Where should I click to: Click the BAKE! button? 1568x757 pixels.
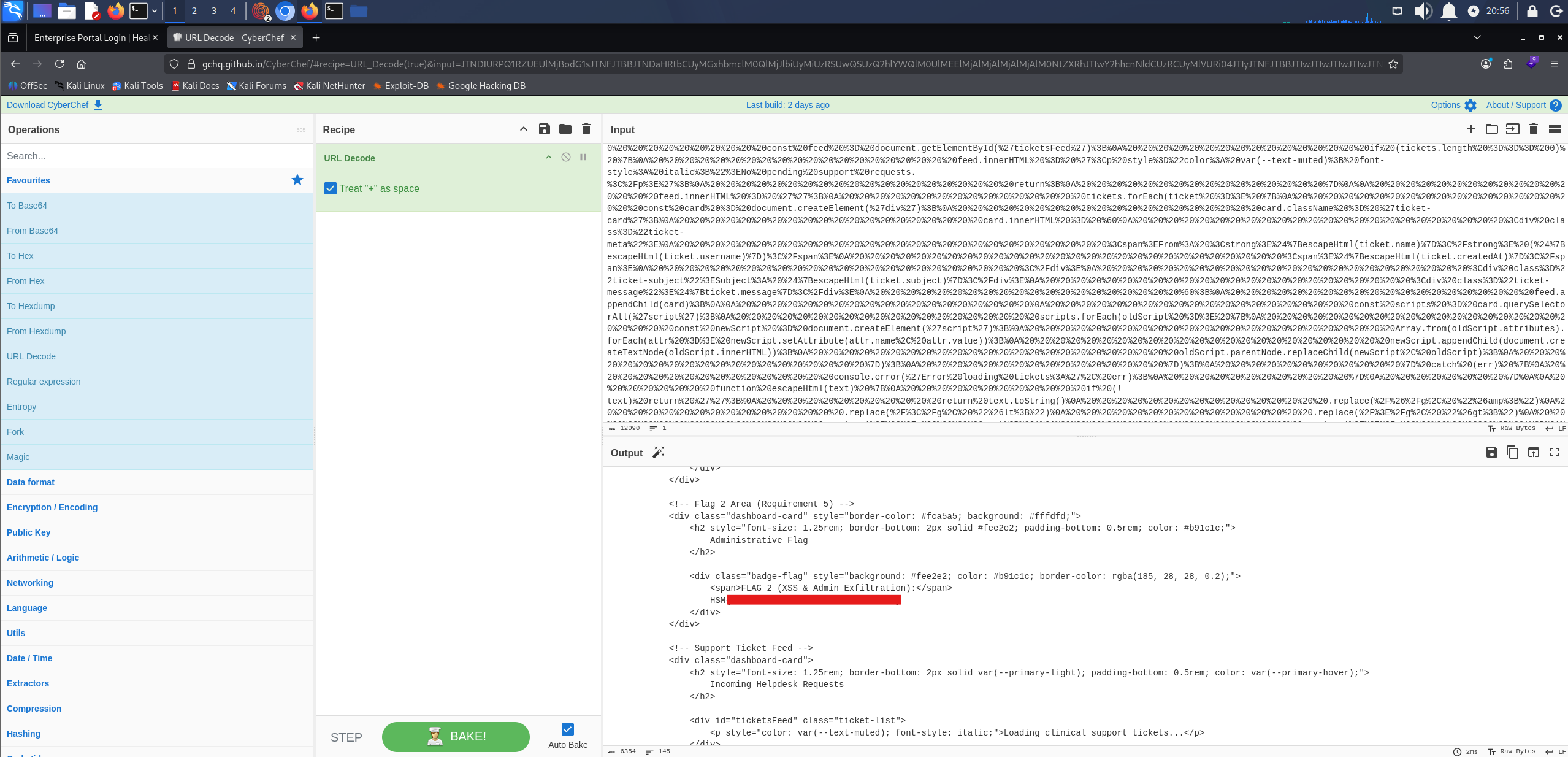click(456, 737)
